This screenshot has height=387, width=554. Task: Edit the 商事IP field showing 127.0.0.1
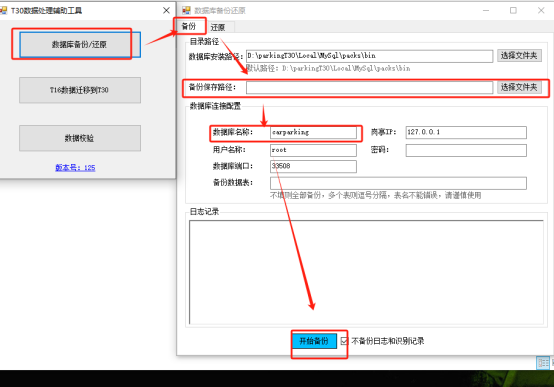(x=466, y=132)
